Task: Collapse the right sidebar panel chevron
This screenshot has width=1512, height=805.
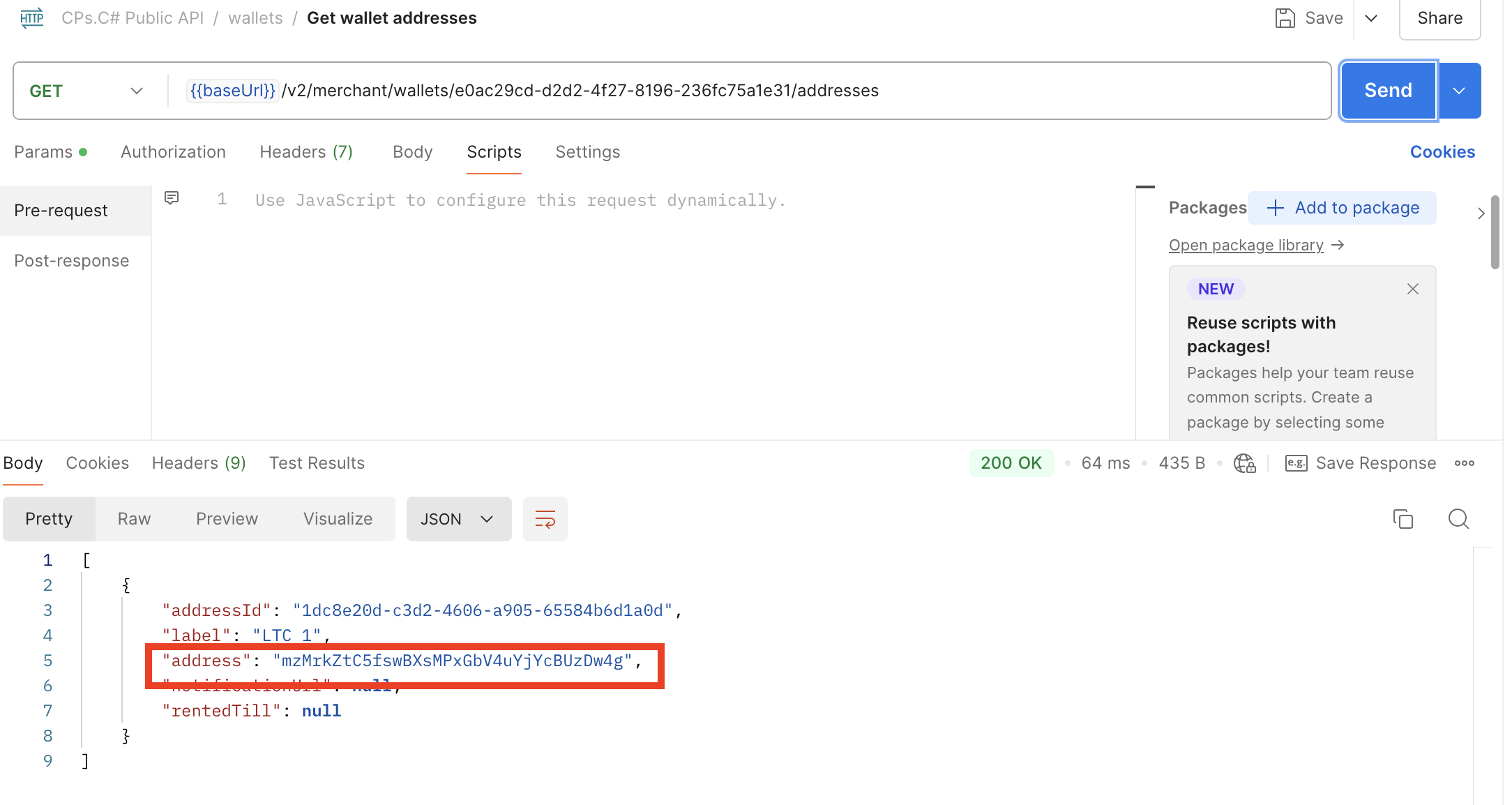Action: [1481, 213]
